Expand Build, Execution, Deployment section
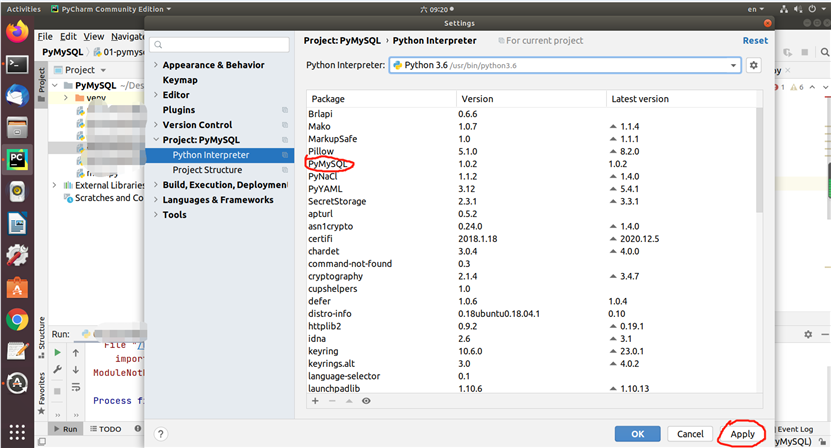This screenshot has width=831, height=448. pyautogui.click(x=155, y=185)
